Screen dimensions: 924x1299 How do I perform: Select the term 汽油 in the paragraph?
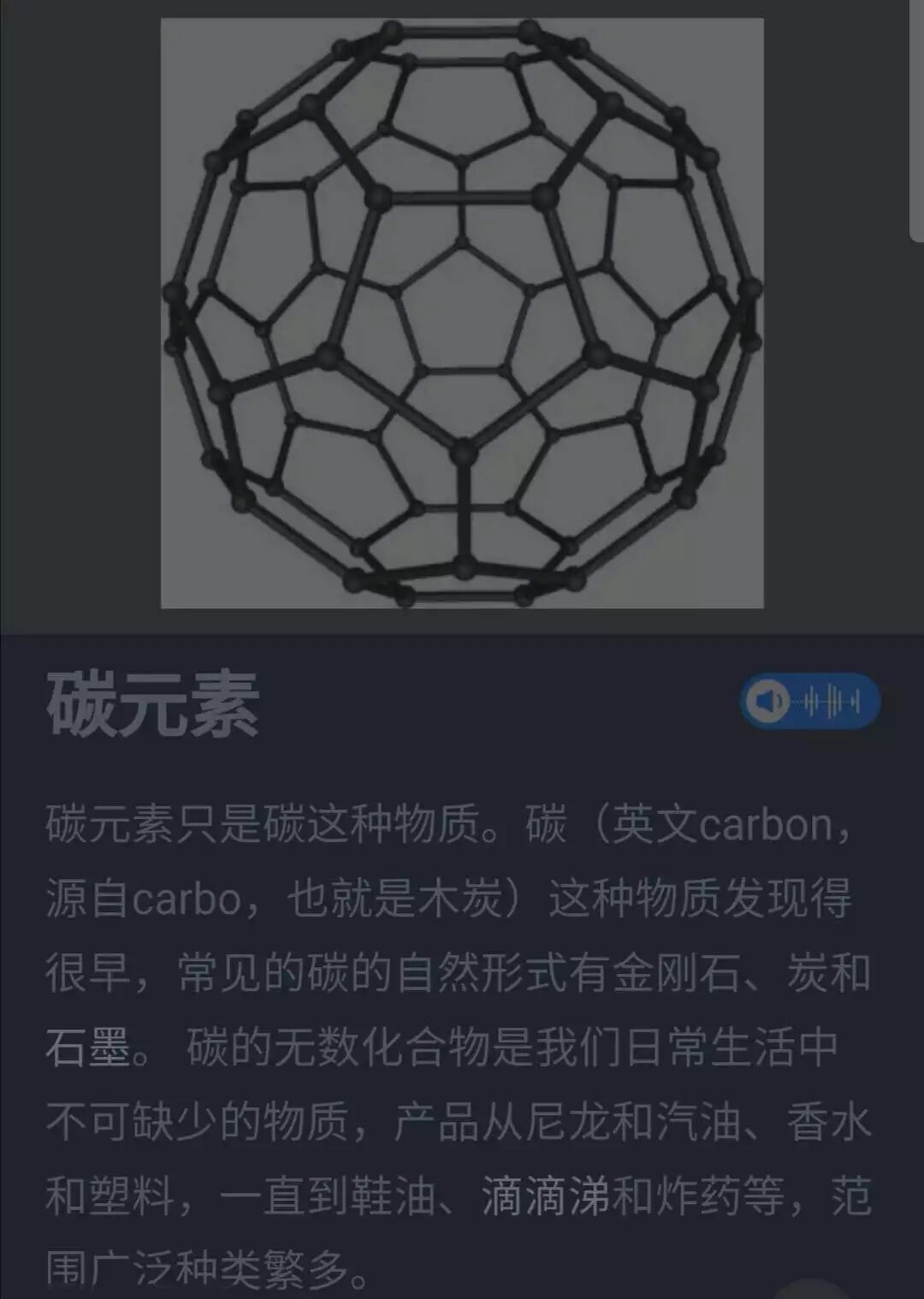pyautogui.click(x=698, y=1122)
